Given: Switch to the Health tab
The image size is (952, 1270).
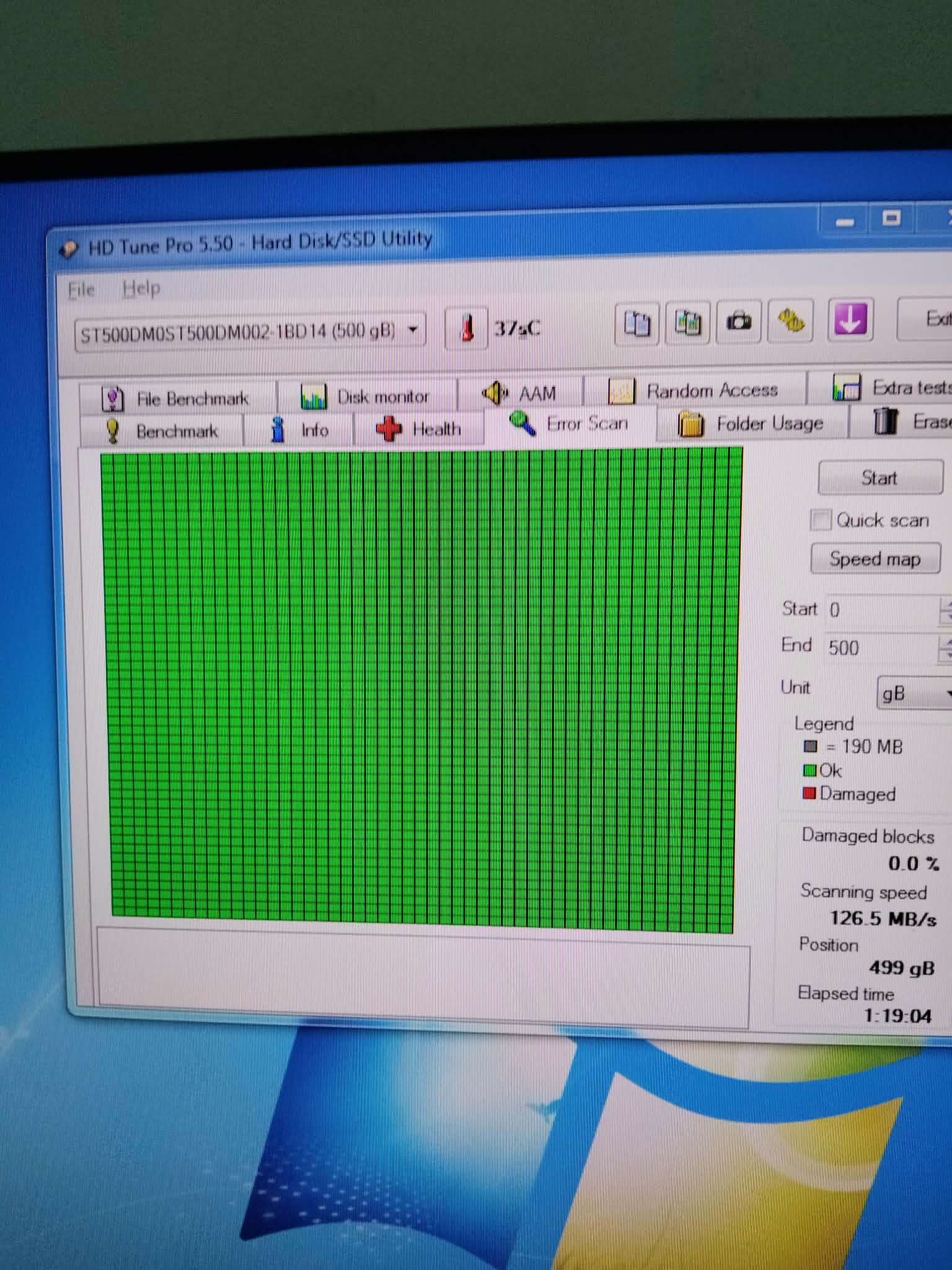Looking at the screenshot, I should pos(419,429).
